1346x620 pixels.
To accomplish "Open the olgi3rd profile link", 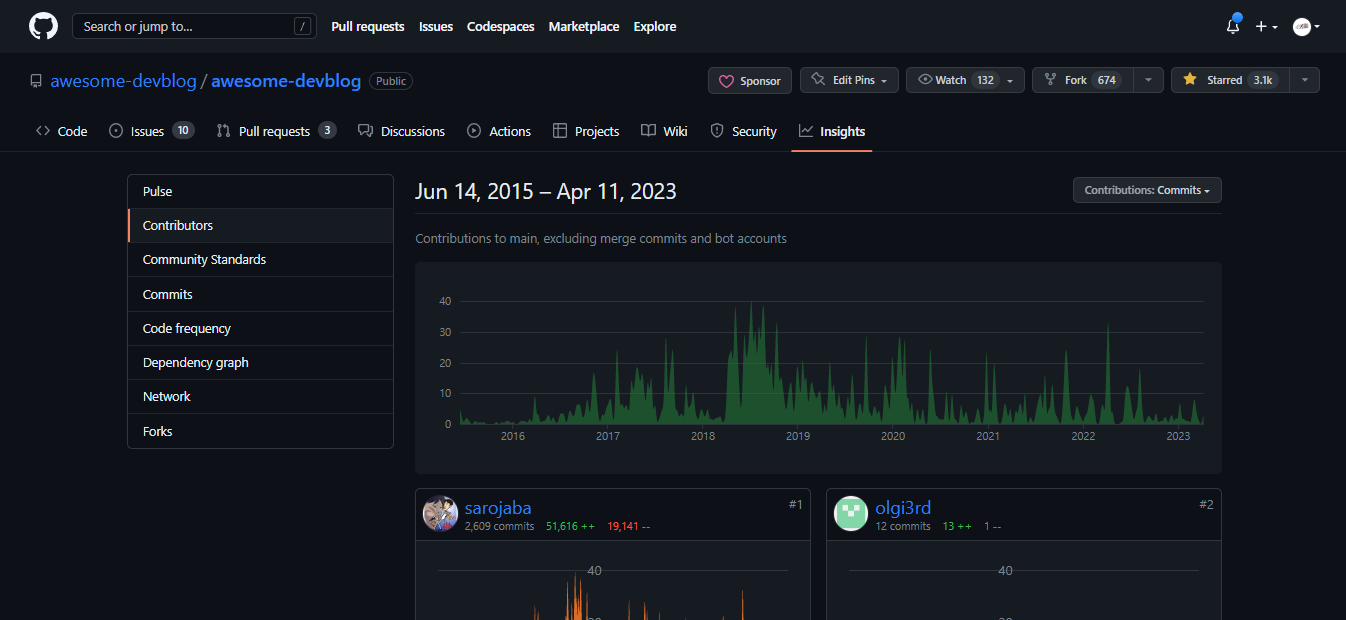I will pos(903,508).
